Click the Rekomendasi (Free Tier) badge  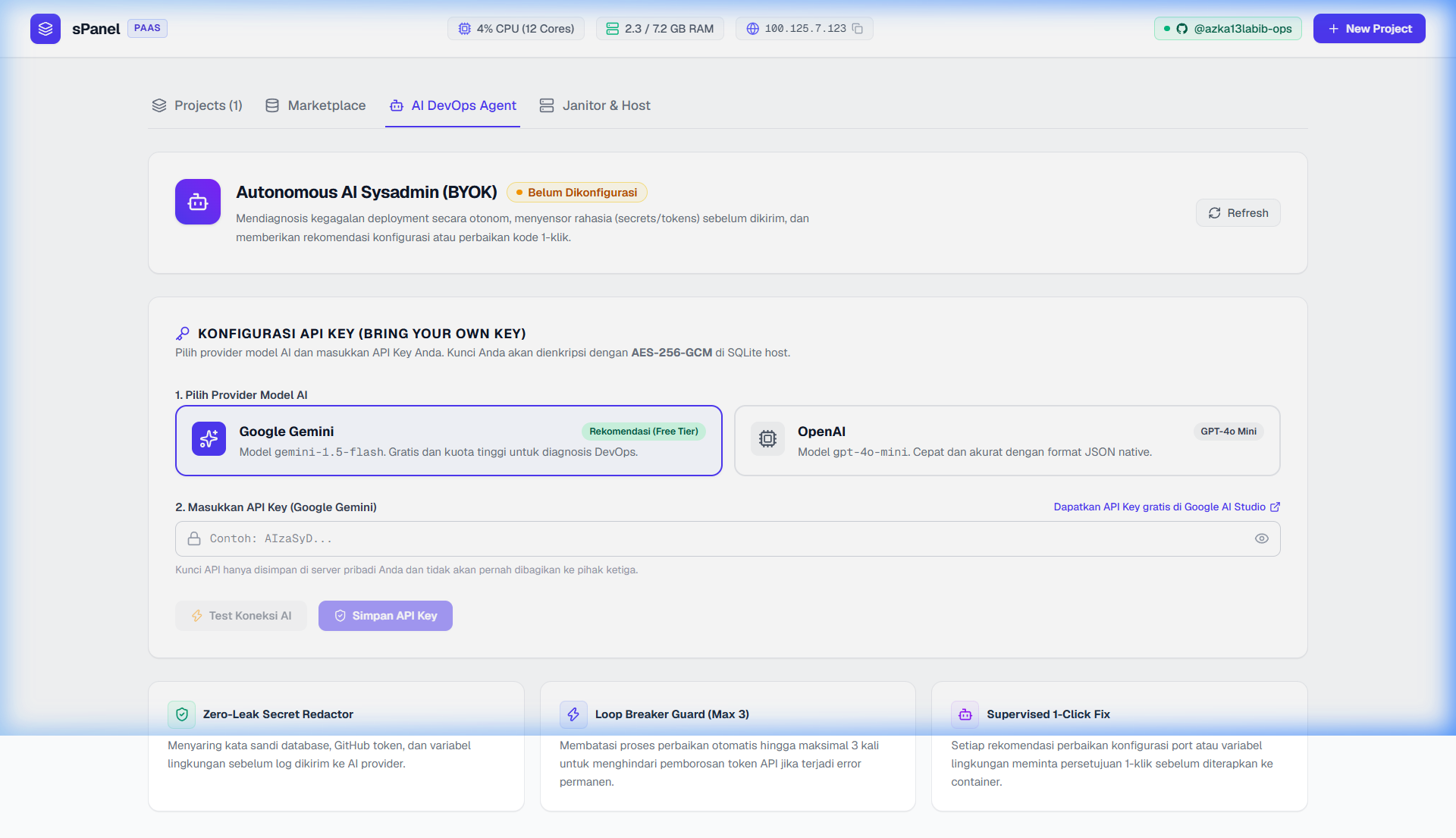point(644,432)
